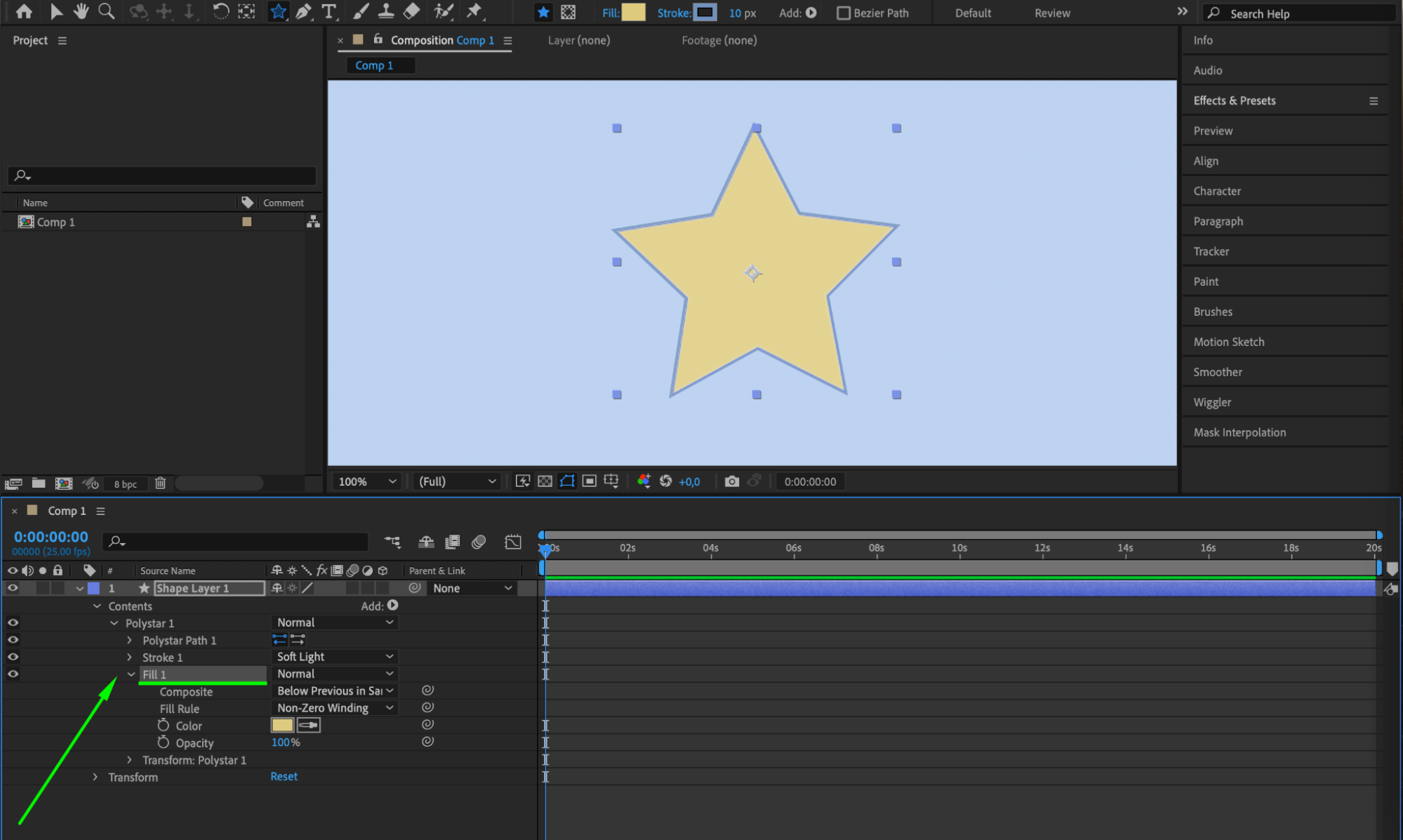Hide Stroke 1 using its eye icon
This screenshot has height=840, width=1403.
coord(13,657)
